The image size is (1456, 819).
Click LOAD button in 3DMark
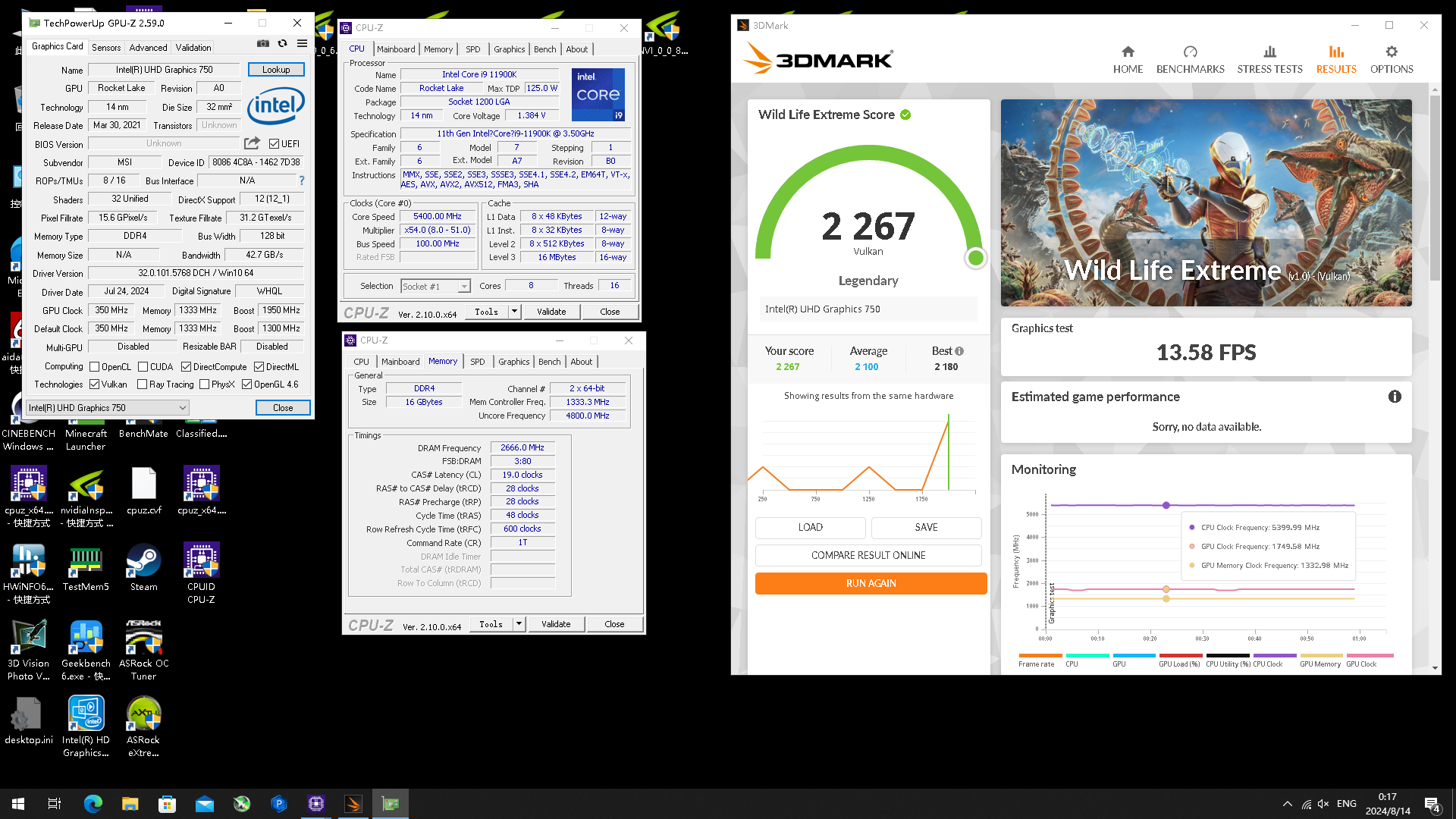810,527
